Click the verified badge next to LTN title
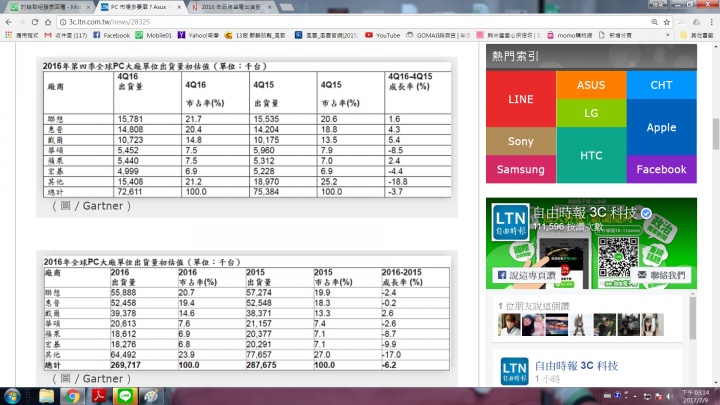720x405 pixels. pos(647,214)
